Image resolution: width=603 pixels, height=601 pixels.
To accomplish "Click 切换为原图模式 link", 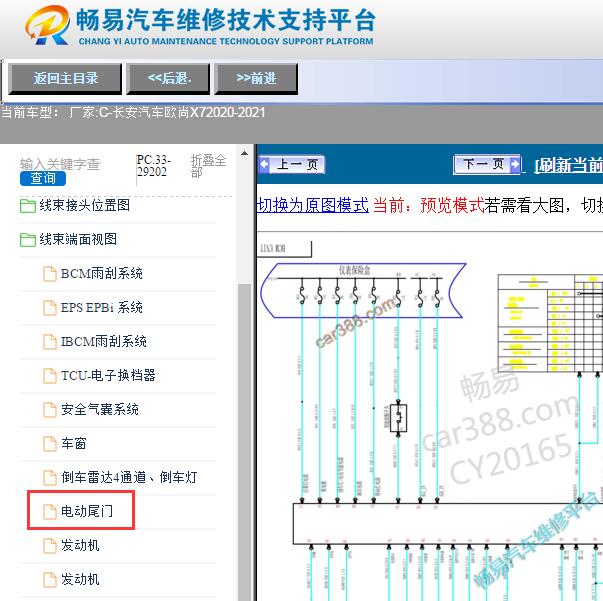I will coord(313,205).
